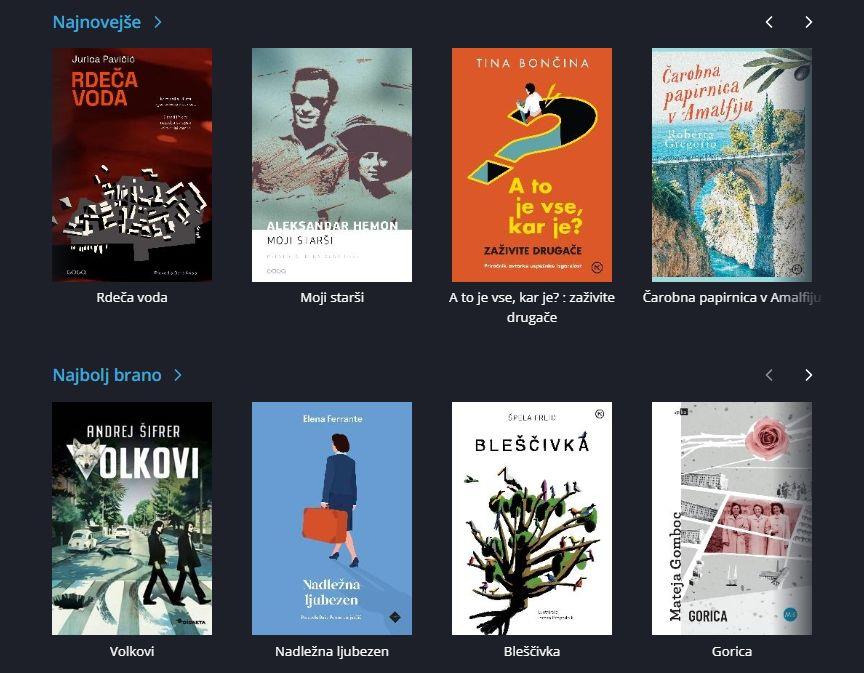The width and height of the screenshot is (864, 673).
Task: Open Čarobna papirnica v Amalfiju cover
Action: point(732,165)
